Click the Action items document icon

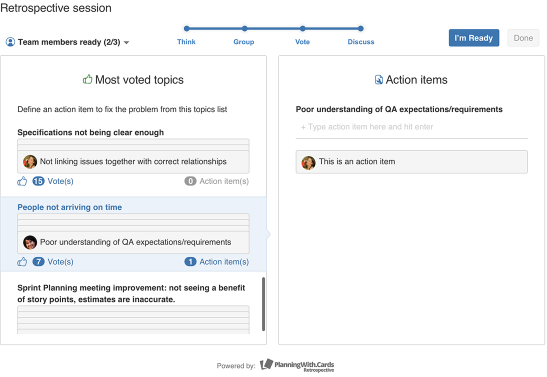pos(379,80)
